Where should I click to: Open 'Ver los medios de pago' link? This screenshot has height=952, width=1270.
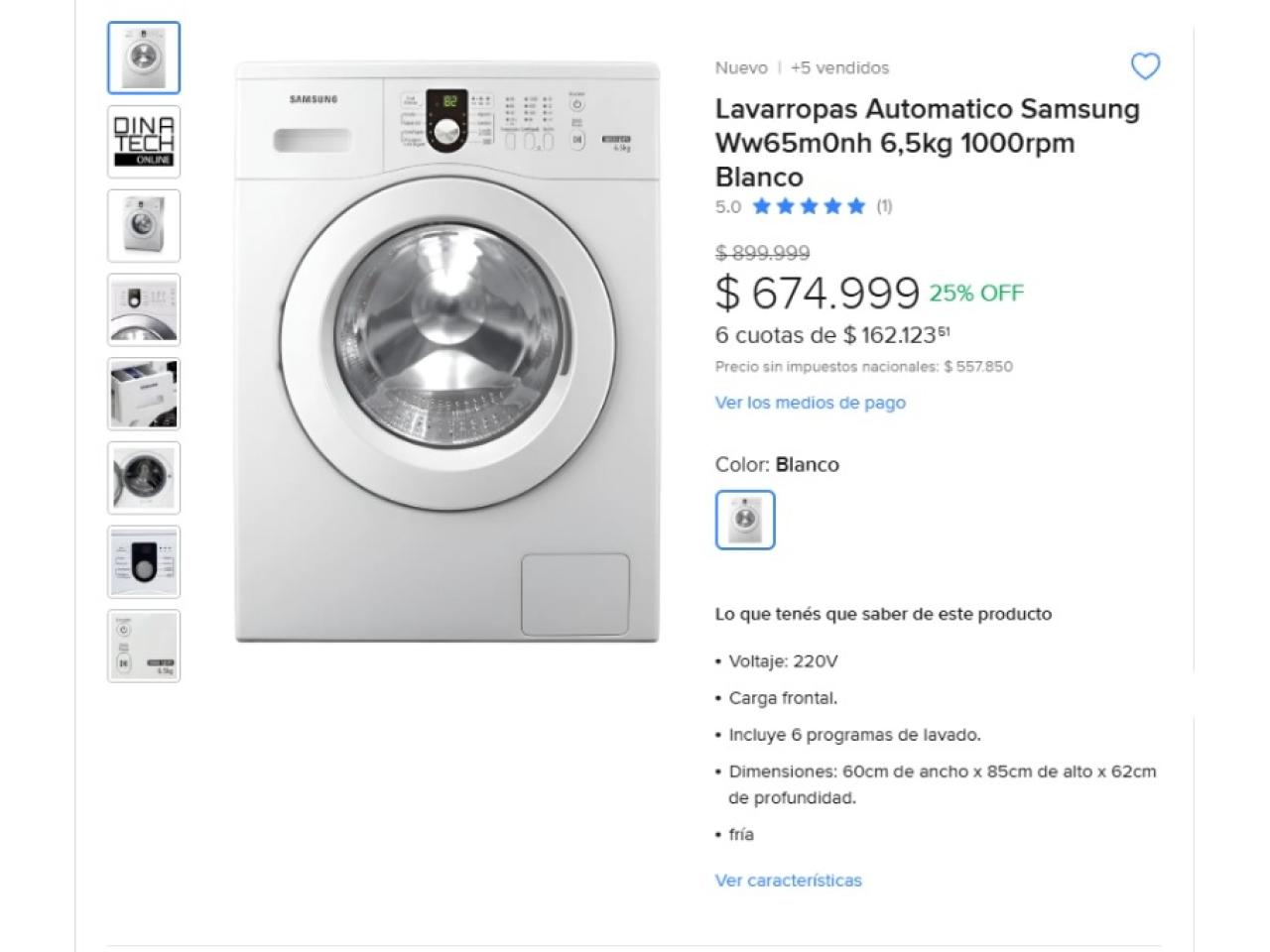tap(810, 403)
